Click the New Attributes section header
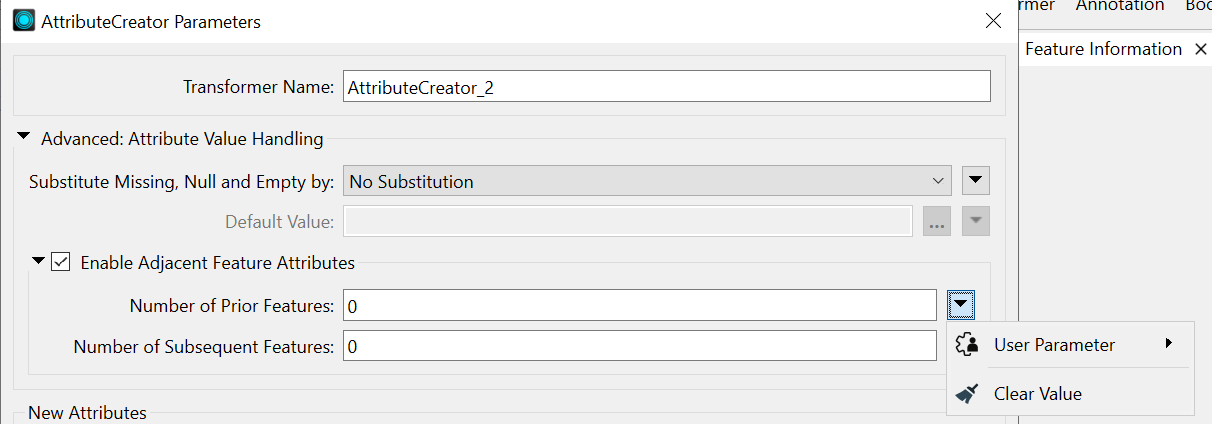The height and width of the screenshot is (424, 1212). point(87,413)
